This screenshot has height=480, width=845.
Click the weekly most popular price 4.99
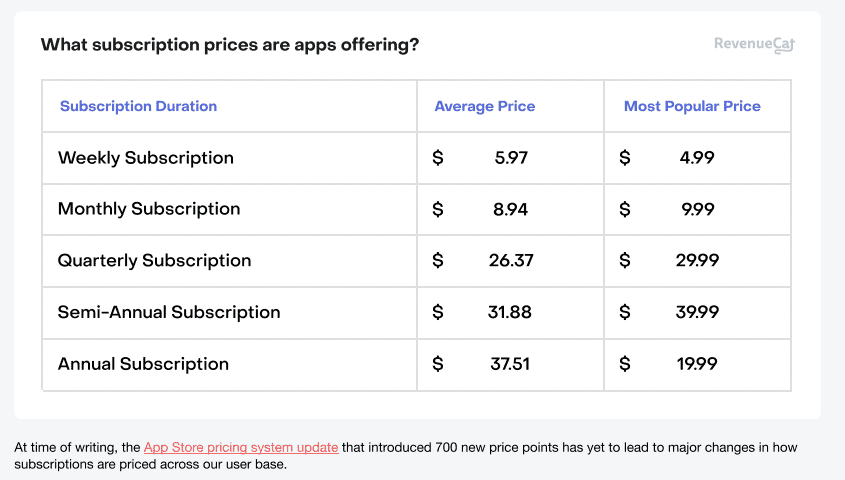click(x=696, y=158)
